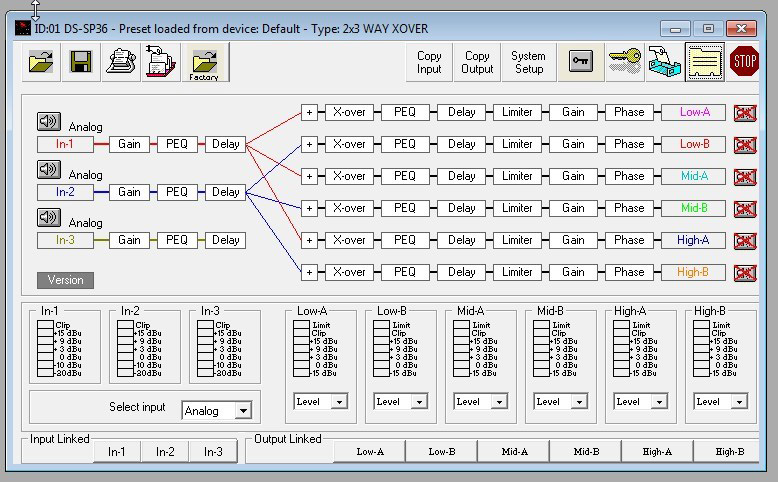This screenshot has height=482, width=778.
Task: Click the open preset folder icon
Action: tap(41, 62)
